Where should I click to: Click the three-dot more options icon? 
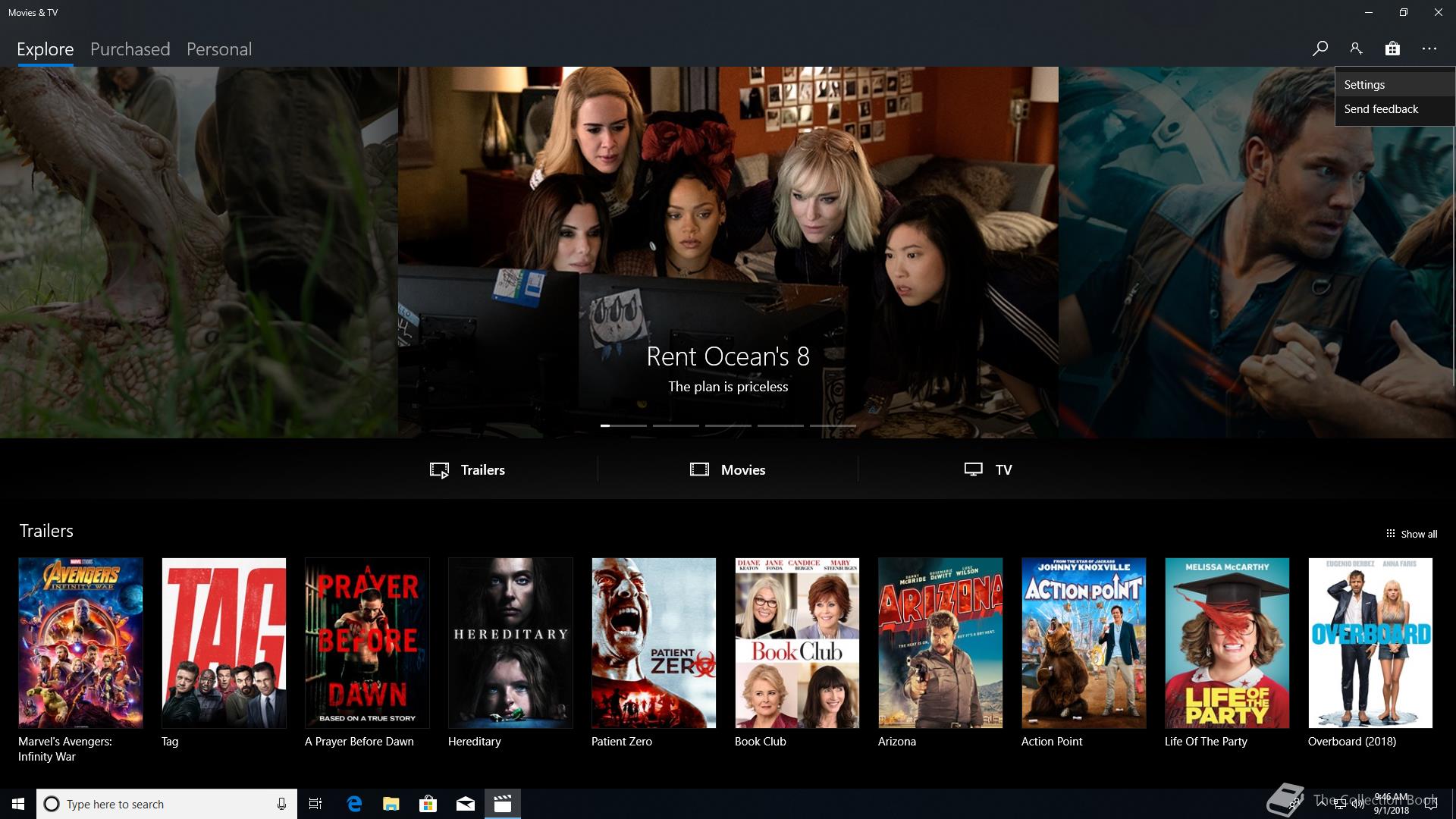point(1429,49)
